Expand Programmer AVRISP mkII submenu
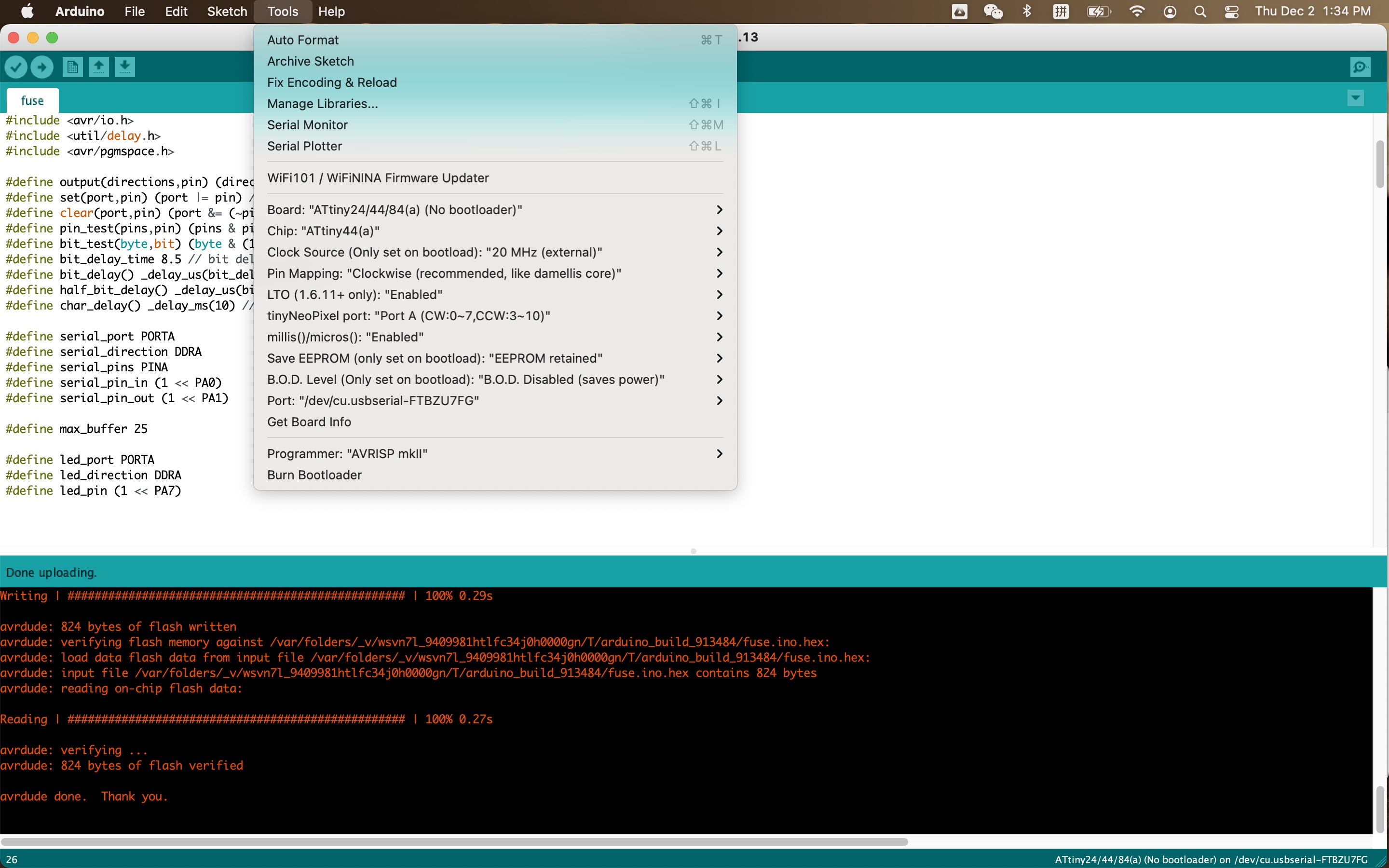This screenshot has width=1389, height=868. coord(495,453)
